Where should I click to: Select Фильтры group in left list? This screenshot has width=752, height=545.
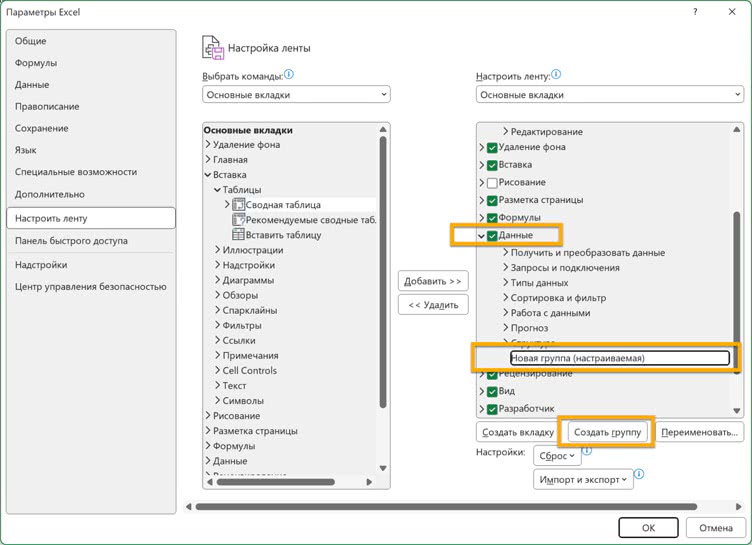click(x=242, y=325)
